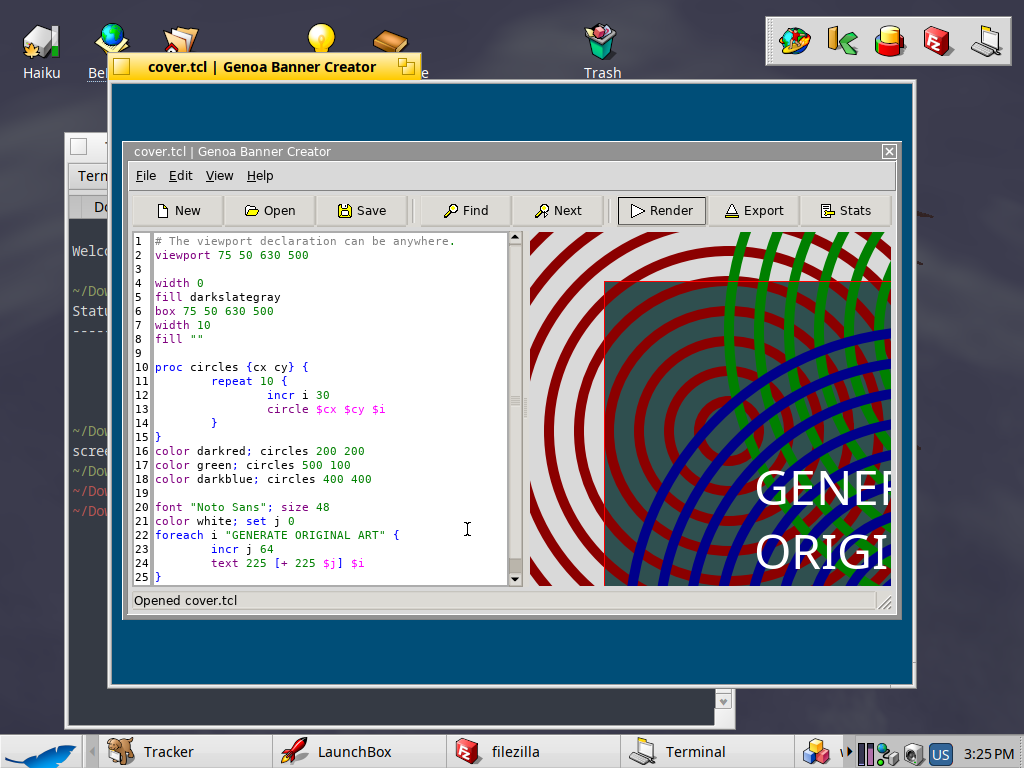Open the Edit menu
The height and width of the screenshot is (768, 1024).
coord(180,176)
